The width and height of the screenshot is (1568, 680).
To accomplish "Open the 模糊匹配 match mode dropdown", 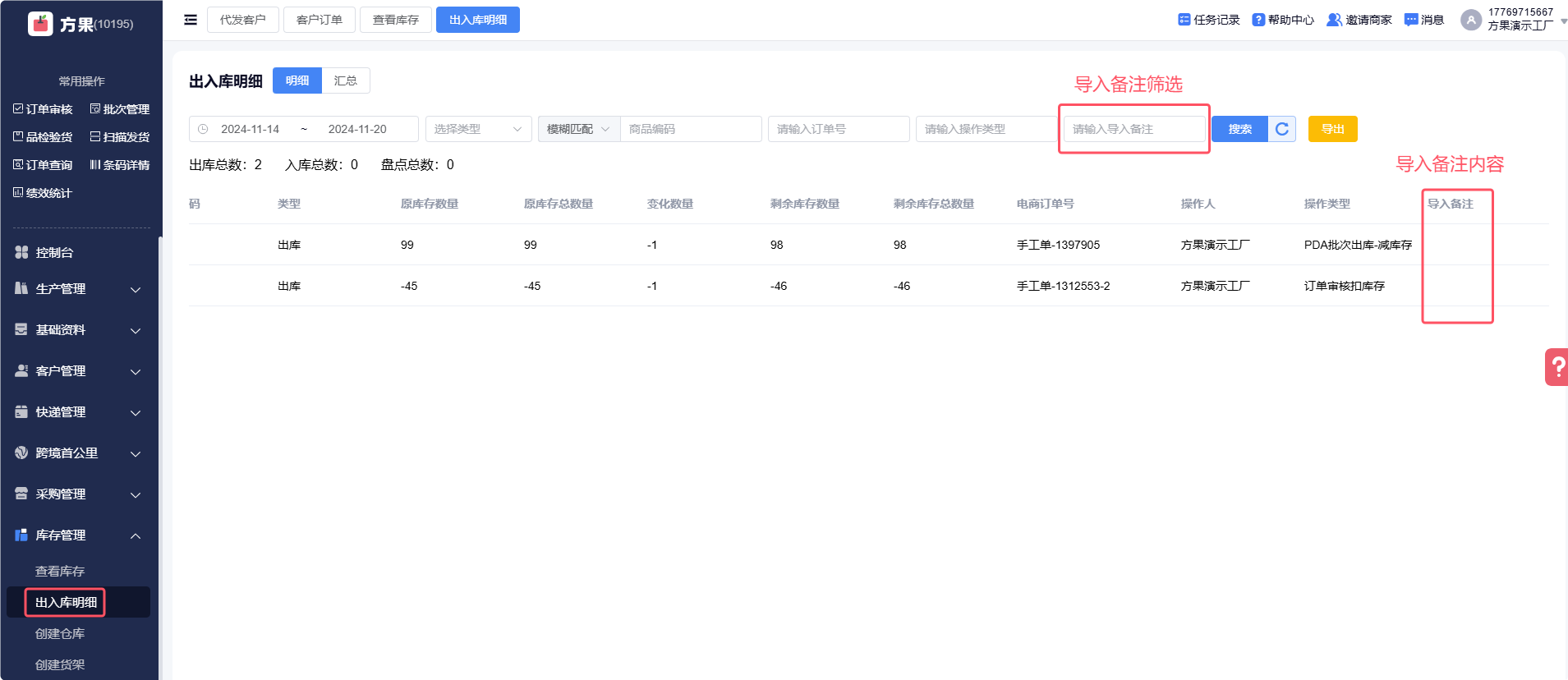I will (578, 129).
